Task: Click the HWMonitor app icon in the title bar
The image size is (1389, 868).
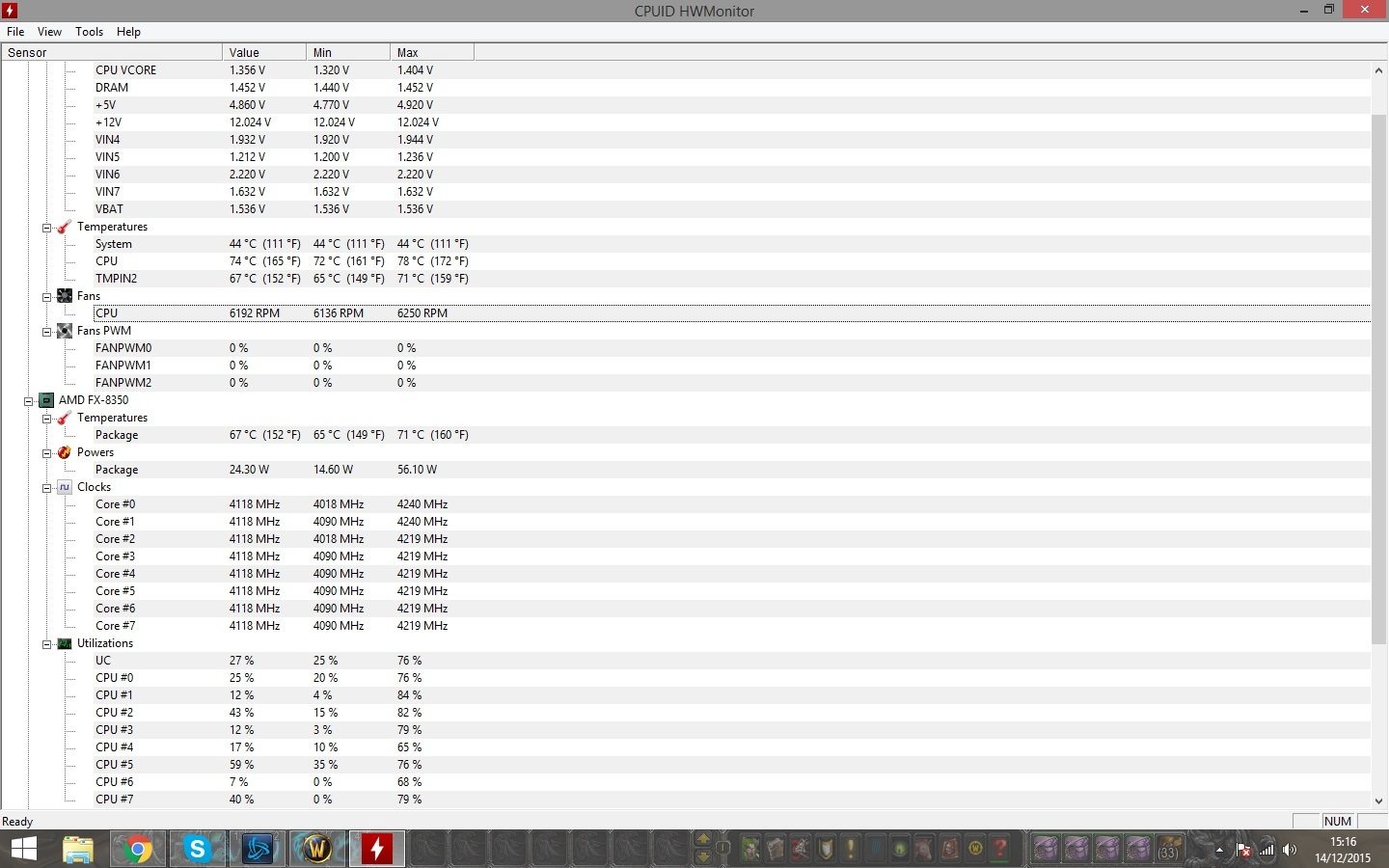Action: tap(10, 11)
